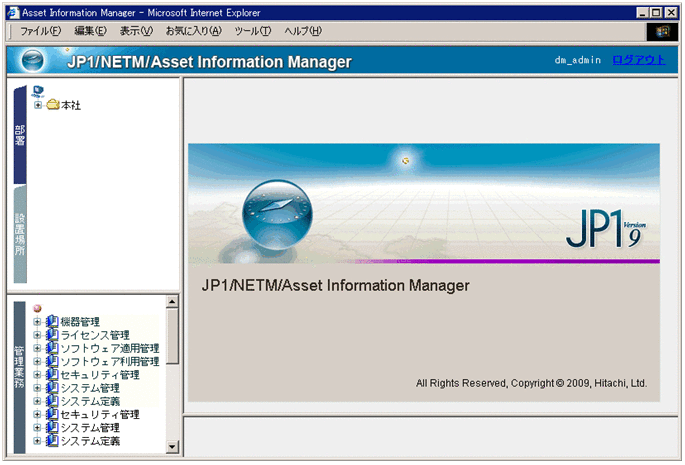Click the book icon beside 機器管理

click(x=52, y=322)
